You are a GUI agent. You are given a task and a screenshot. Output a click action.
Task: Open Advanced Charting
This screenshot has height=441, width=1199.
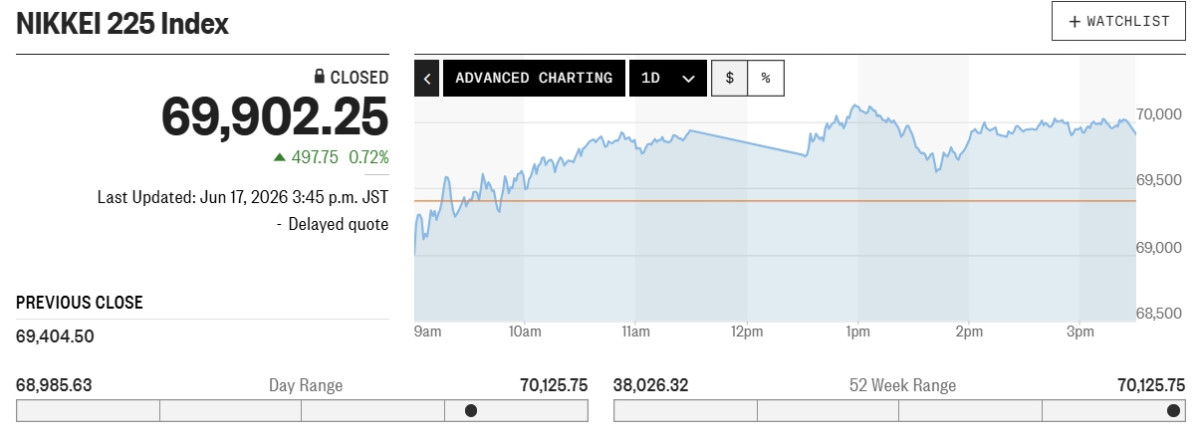[534, 78]
